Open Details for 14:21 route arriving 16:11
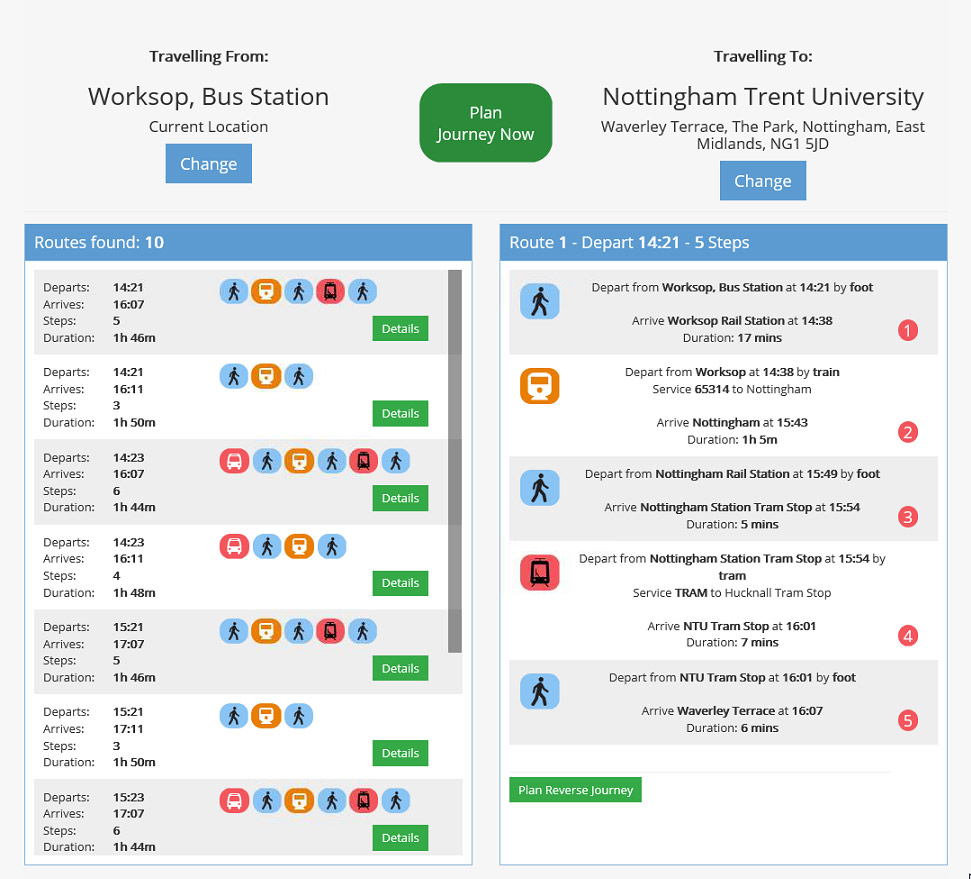 tap(400, 413)
